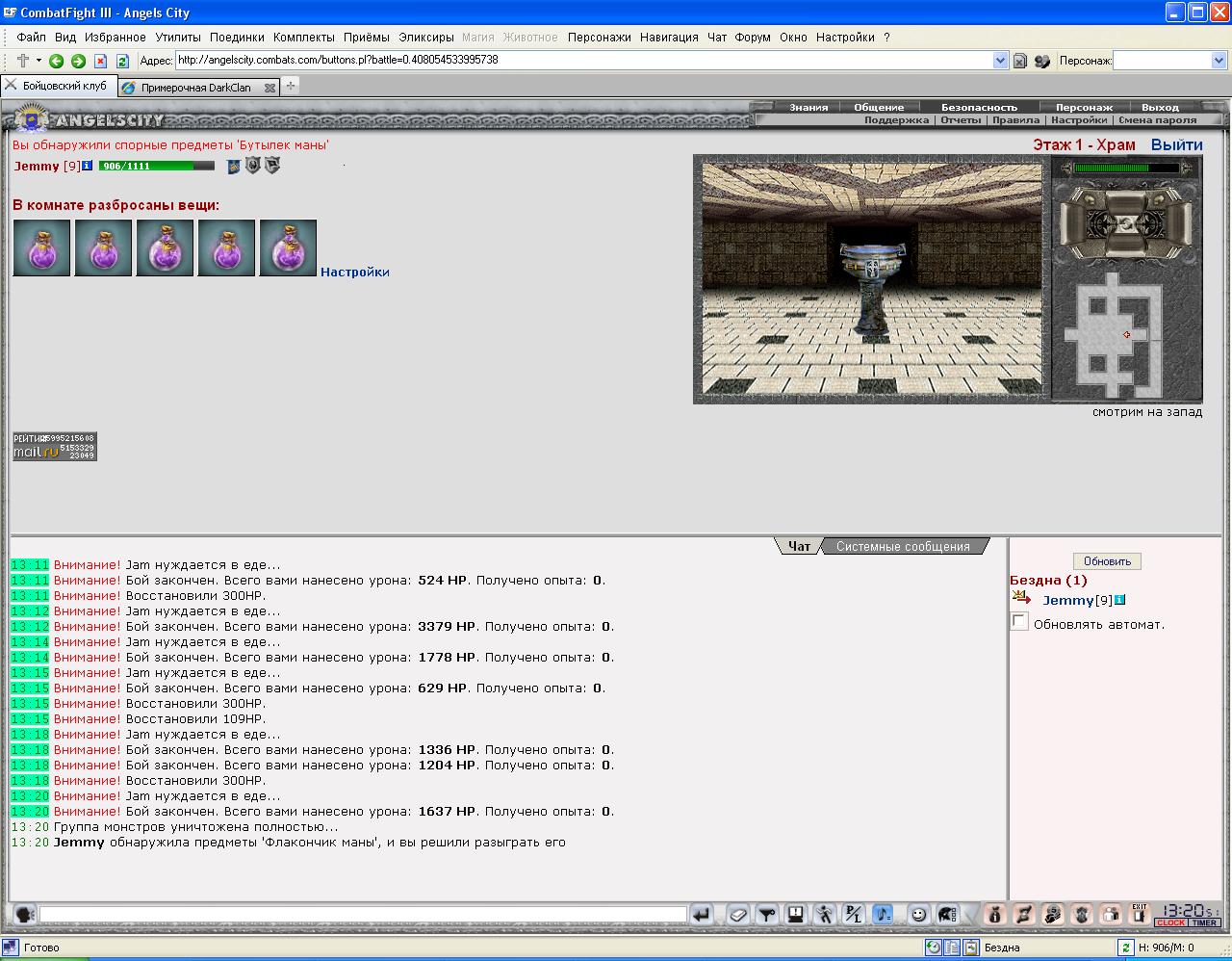Click the page refresh icon near address bar
This screenshot has height=961, width=1232.
coord(122,61)
